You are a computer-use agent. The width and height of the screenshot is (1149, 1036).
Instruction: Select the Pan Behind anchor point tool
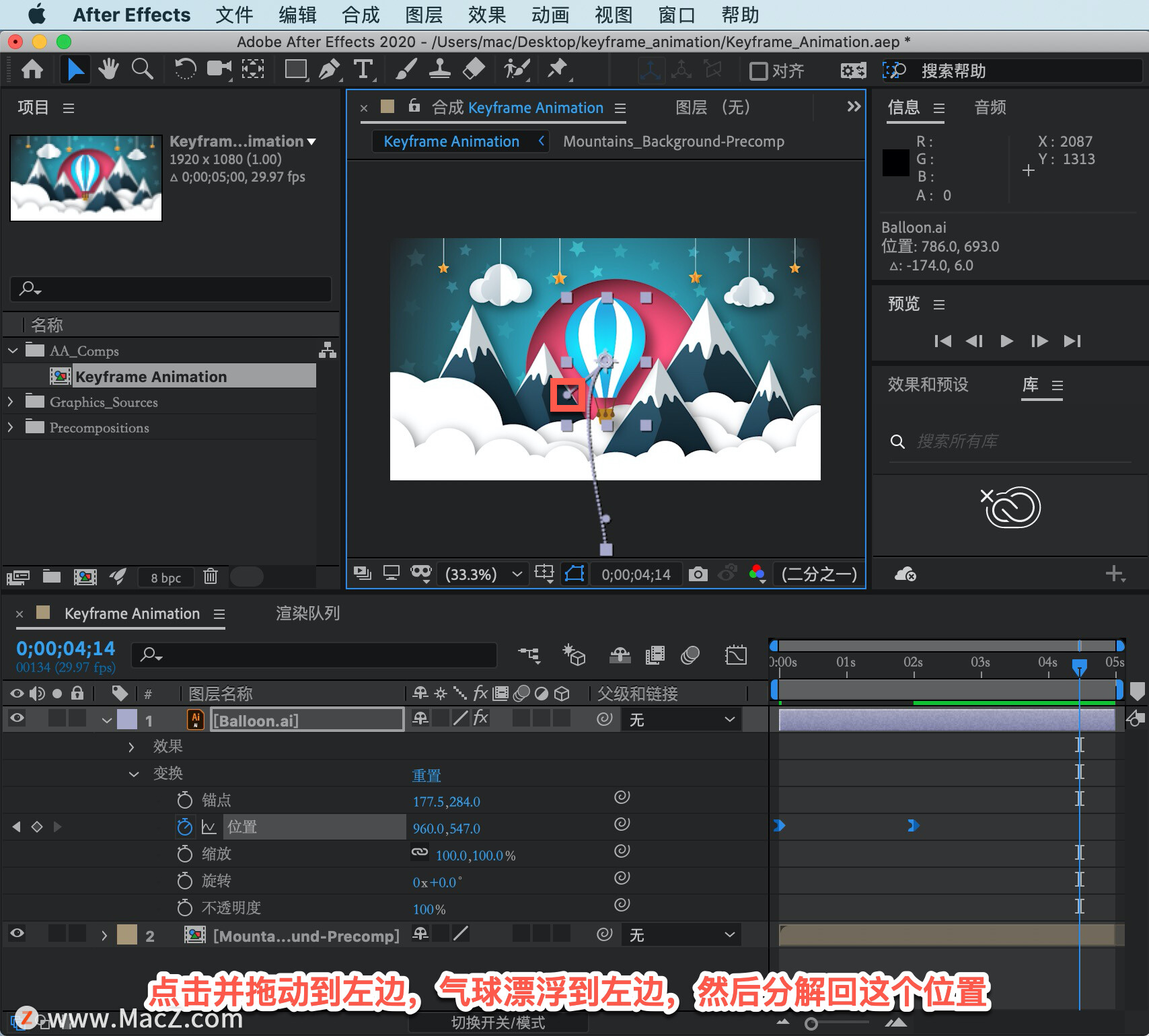(253, 69)
